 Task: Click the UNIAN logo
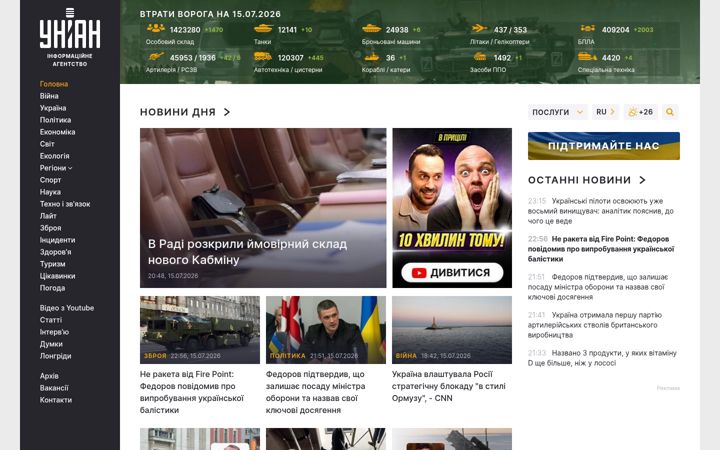pos(70,37)
